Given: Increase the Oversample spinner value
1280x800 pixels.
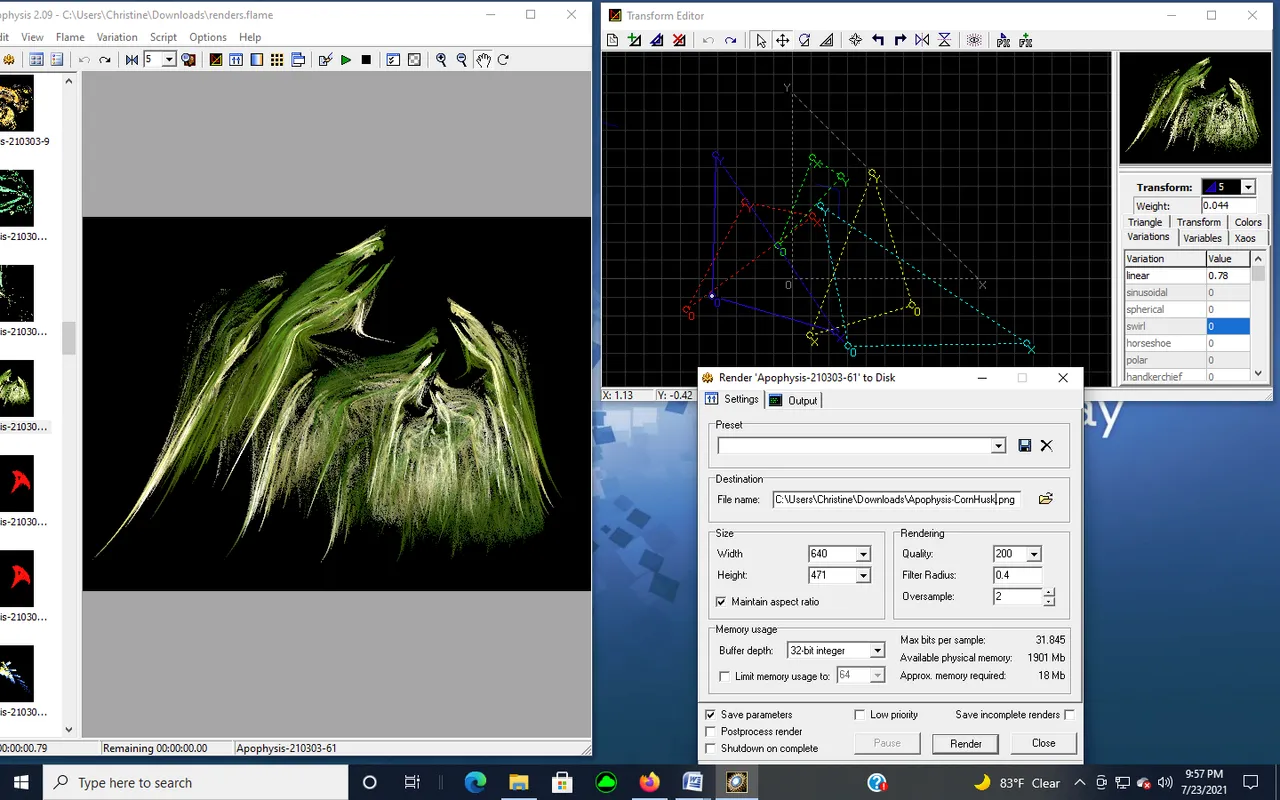Looking at the screenshot, I should point(1049,592).
